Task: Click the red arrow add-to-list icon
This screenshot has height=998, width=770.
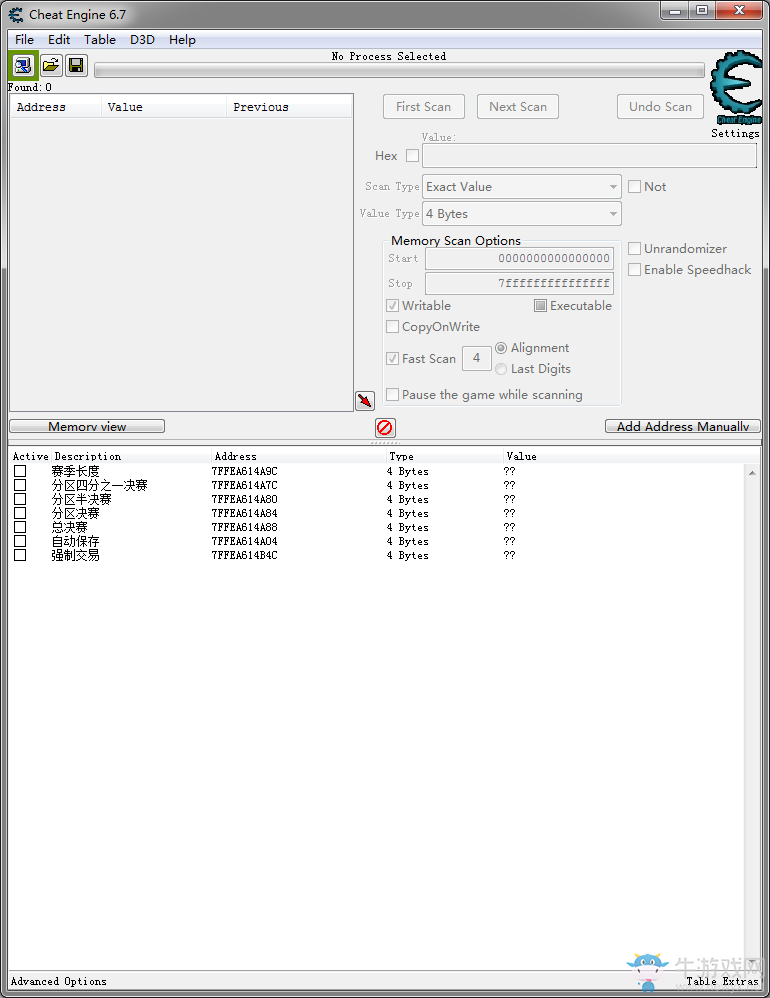Action: pos(365,400)
